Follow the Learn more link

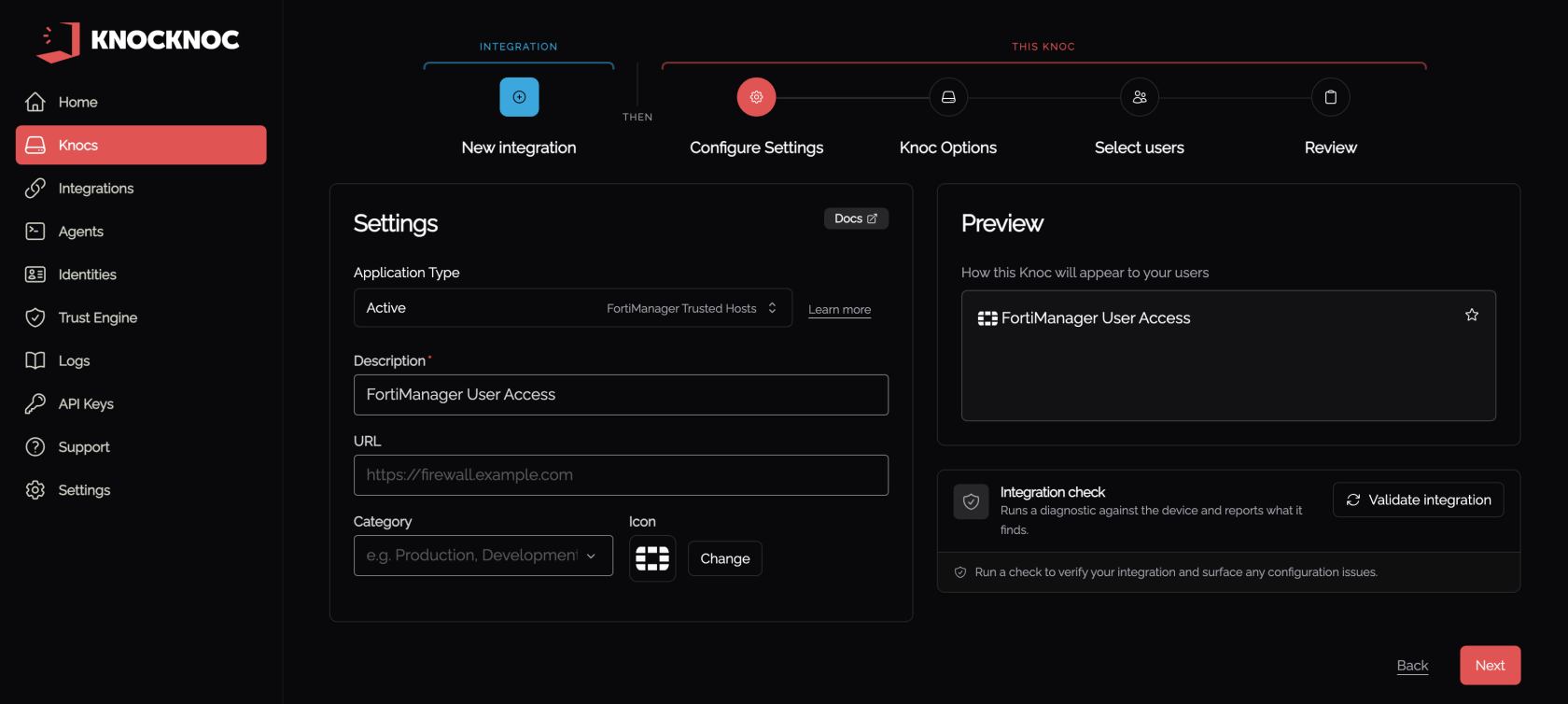[839, 310]
